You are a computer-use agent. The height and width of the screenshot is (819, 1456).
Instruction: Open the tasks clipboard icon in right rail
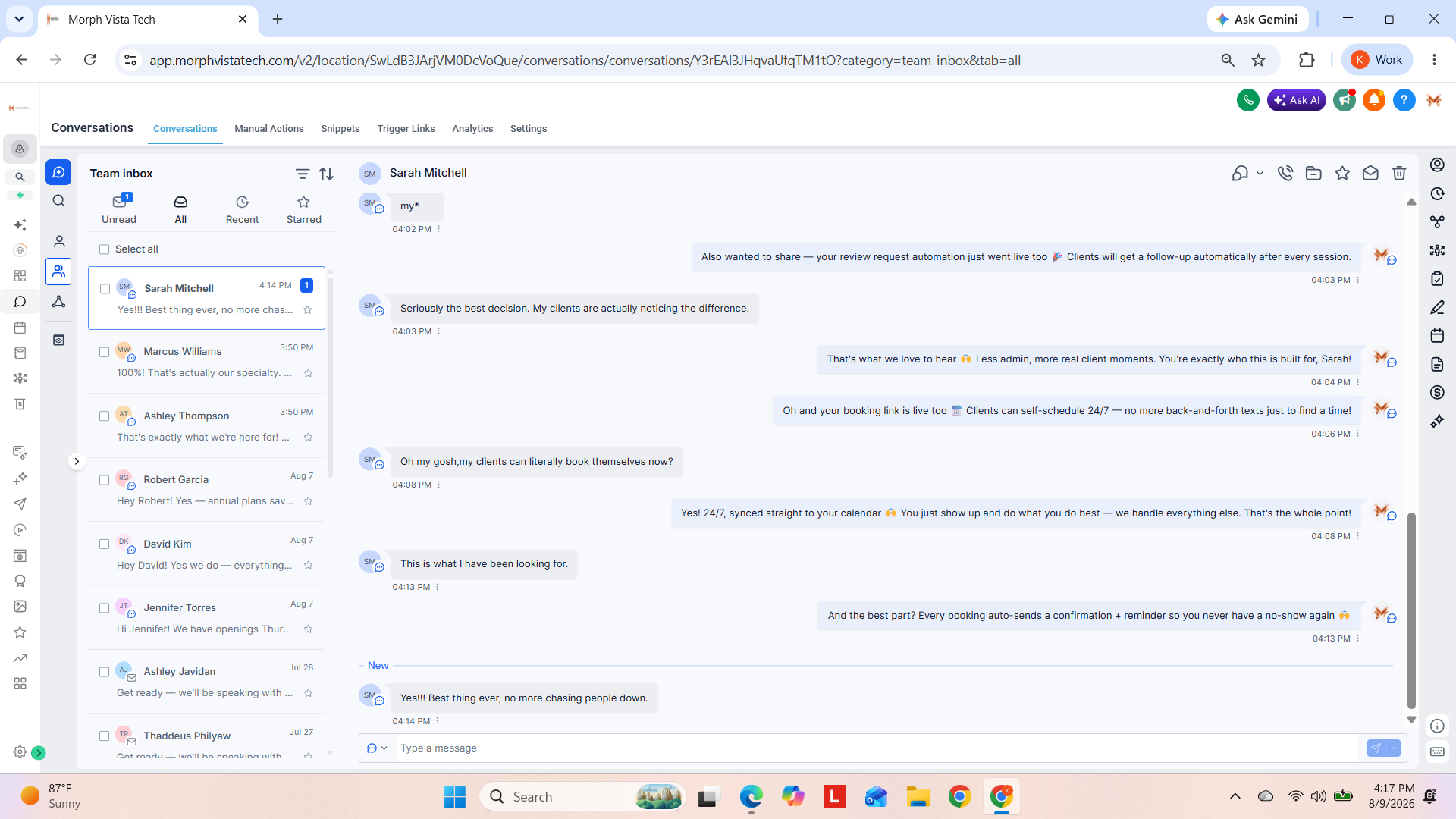[1437, 278]
